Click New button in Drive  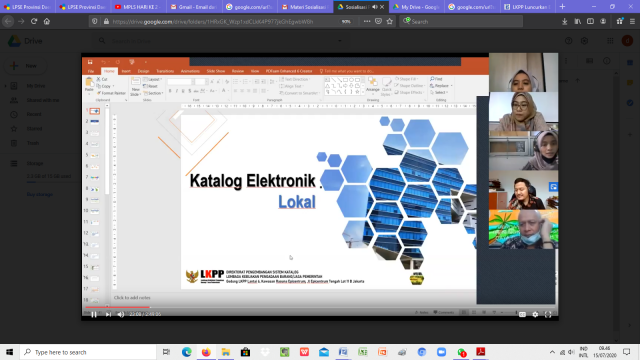coord(24,66)
